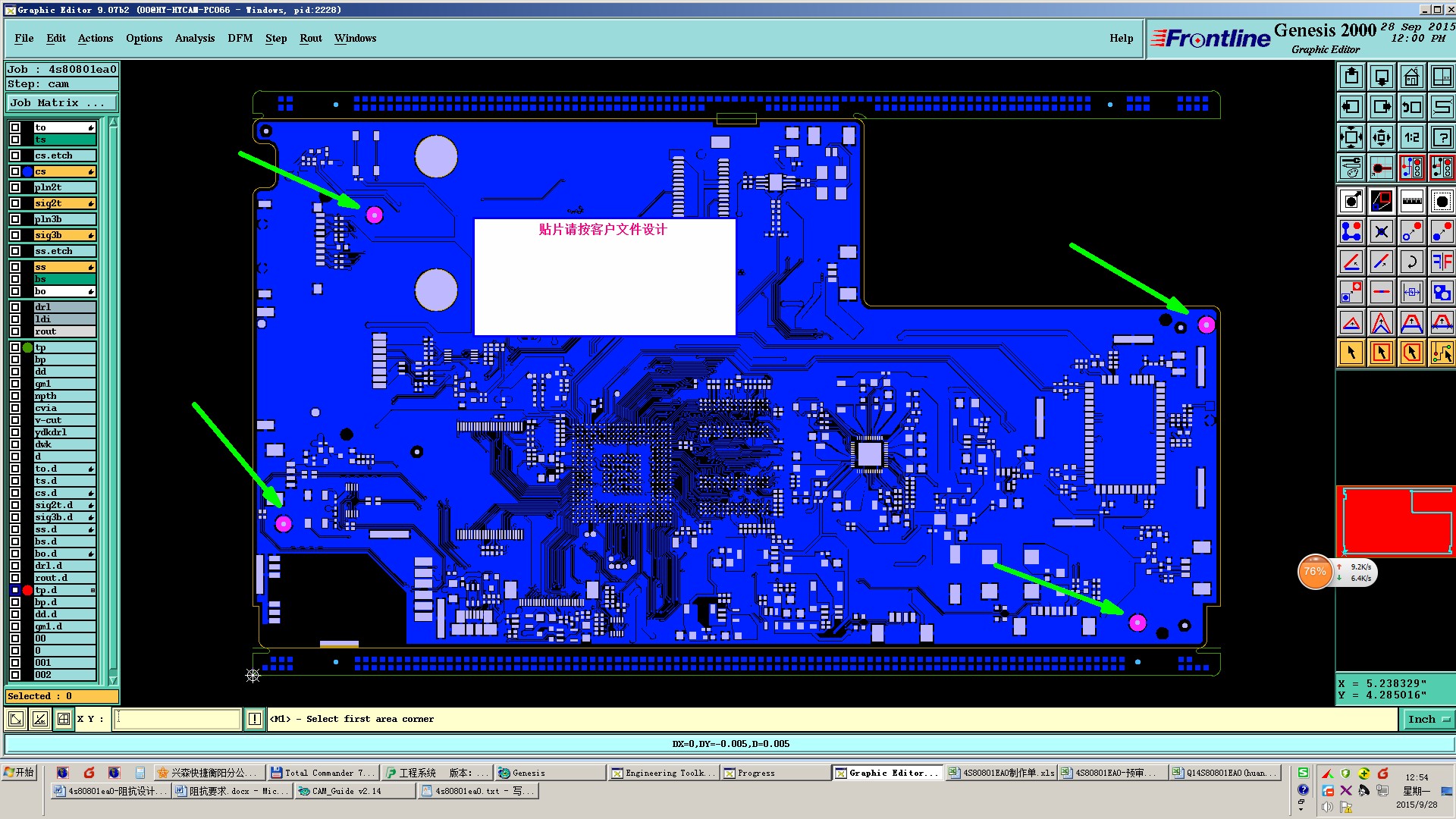This screenshot has width=1456, height=819.
Task: Open the Help menu
Action: [1122, 39]
